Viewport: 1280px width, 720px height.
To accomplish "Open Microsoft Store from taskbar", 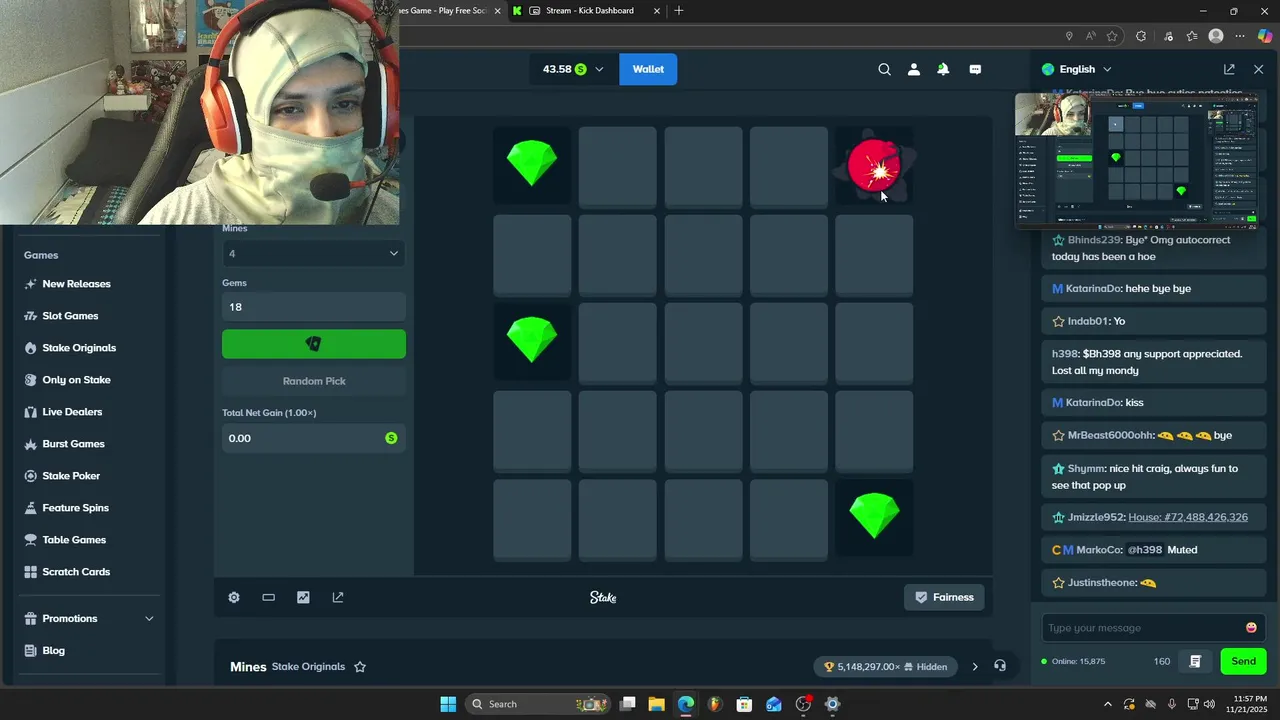I will [x=744, y=704].
